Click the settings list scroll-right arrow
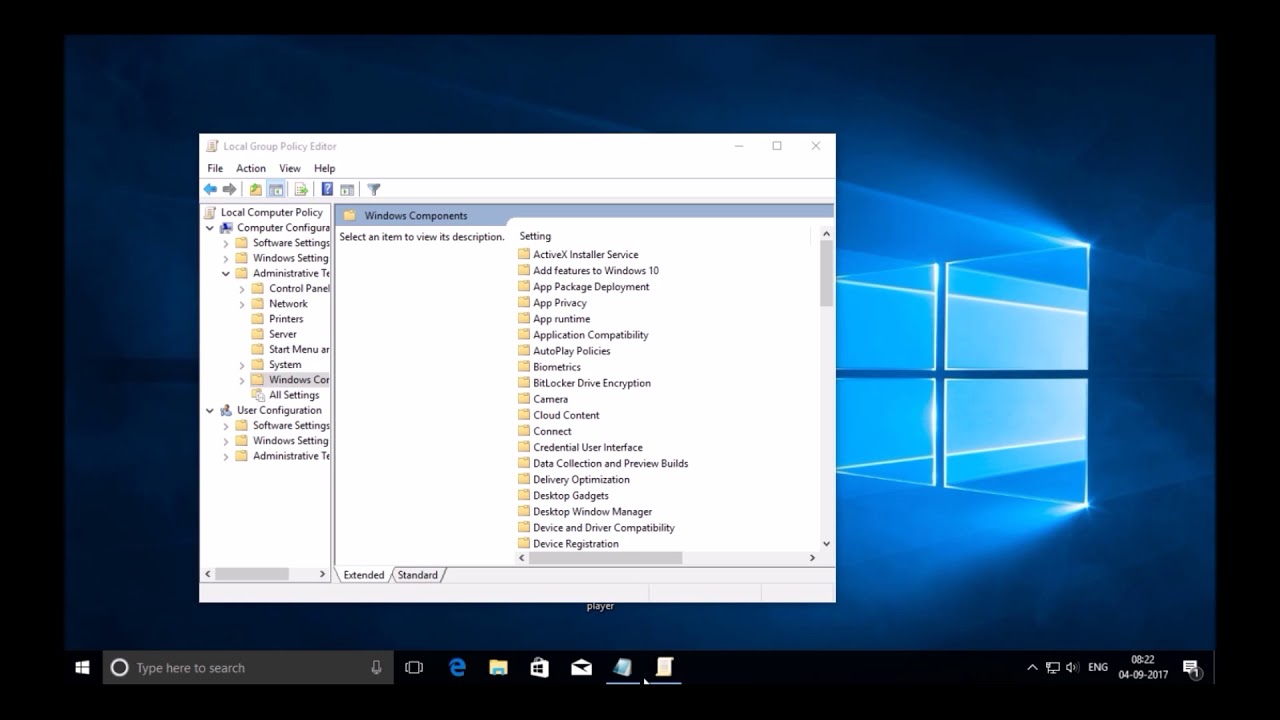This screenshot has width=1280, height=720. click(812, 558)
